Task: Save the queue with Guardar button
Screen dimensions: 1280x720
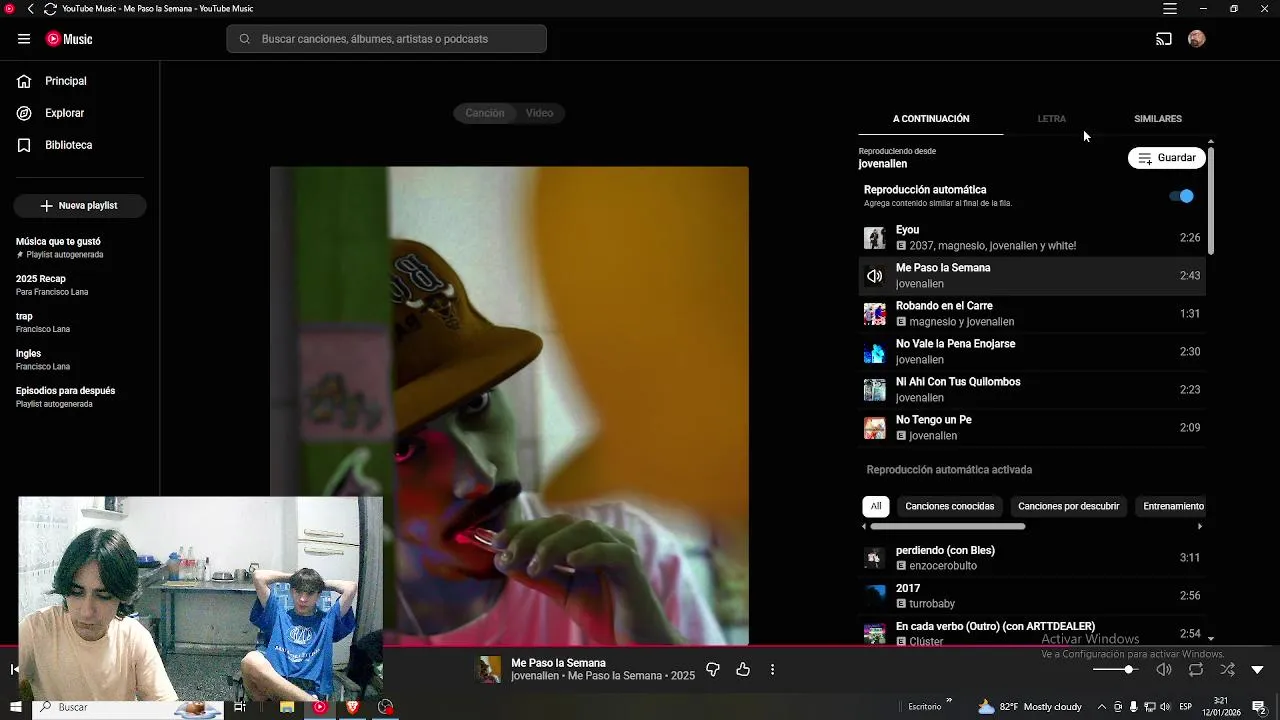Action: (1167, 158)
